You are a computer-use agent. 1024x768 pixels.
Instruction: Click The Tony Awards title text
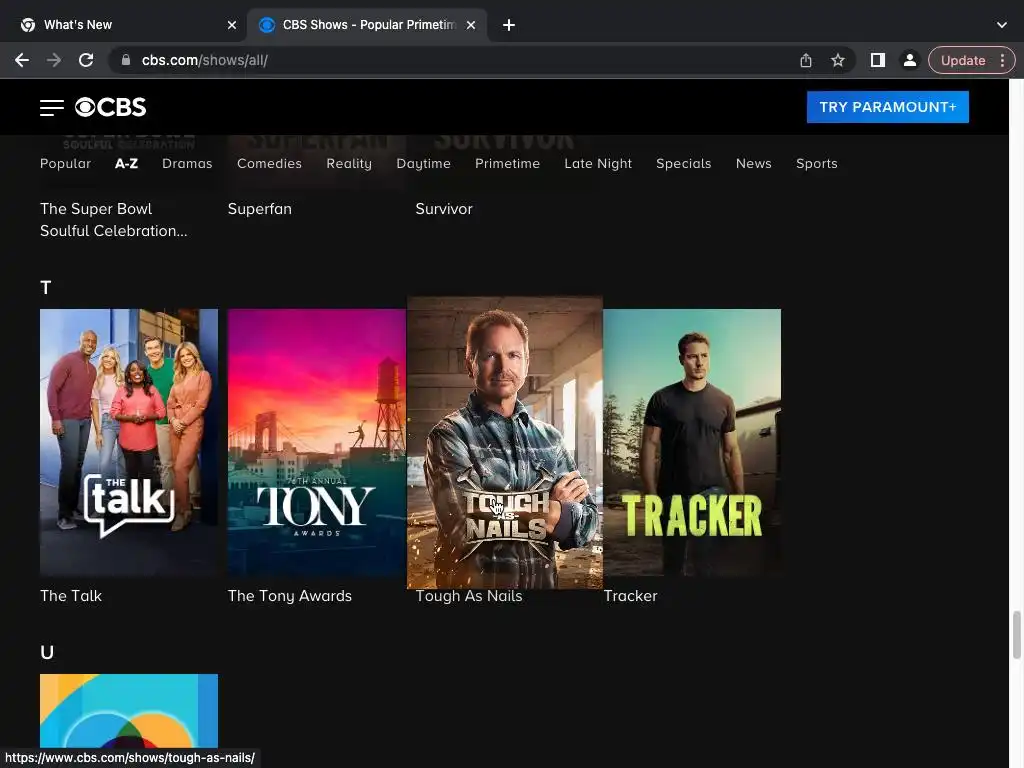pyautogui.click(x=289, y=596)
